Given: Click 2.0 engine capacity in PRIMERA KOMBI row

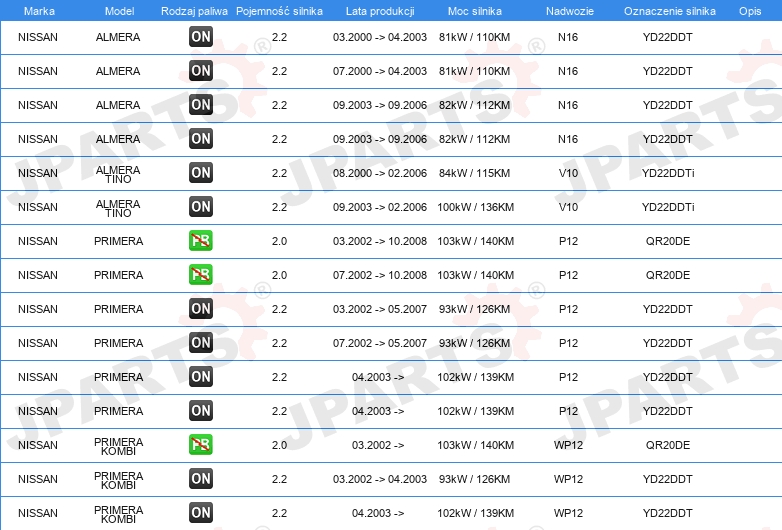Looking at the screenshot, I should (279, 445).
